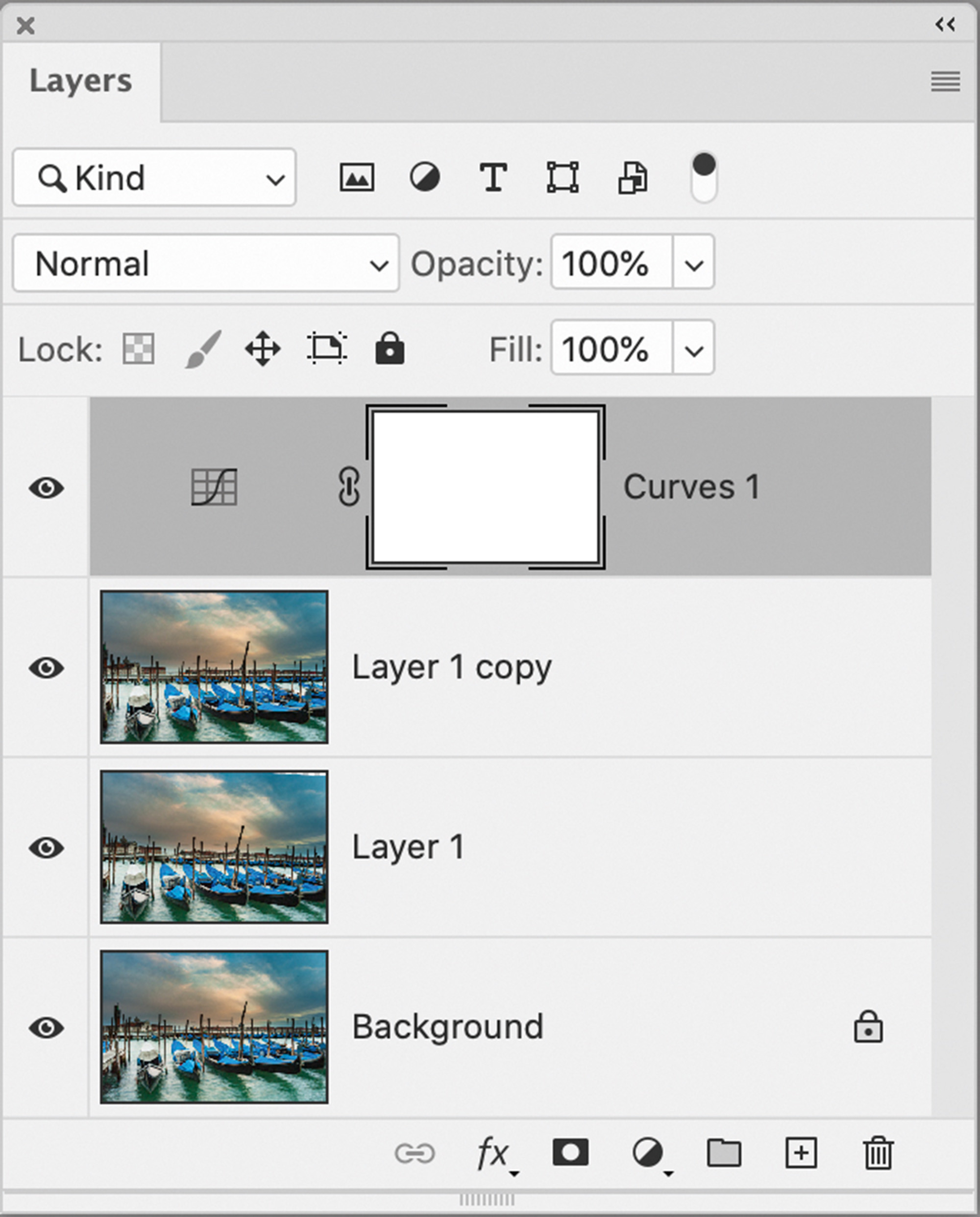Filter layers by adjustment layer icon

pyautogui.click(x=424, y=178)
